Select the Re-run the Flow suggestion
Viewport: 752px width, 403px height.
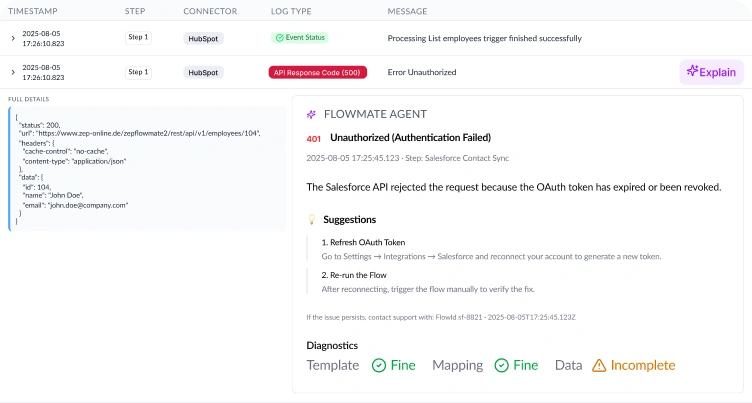[x=353, y=275]
